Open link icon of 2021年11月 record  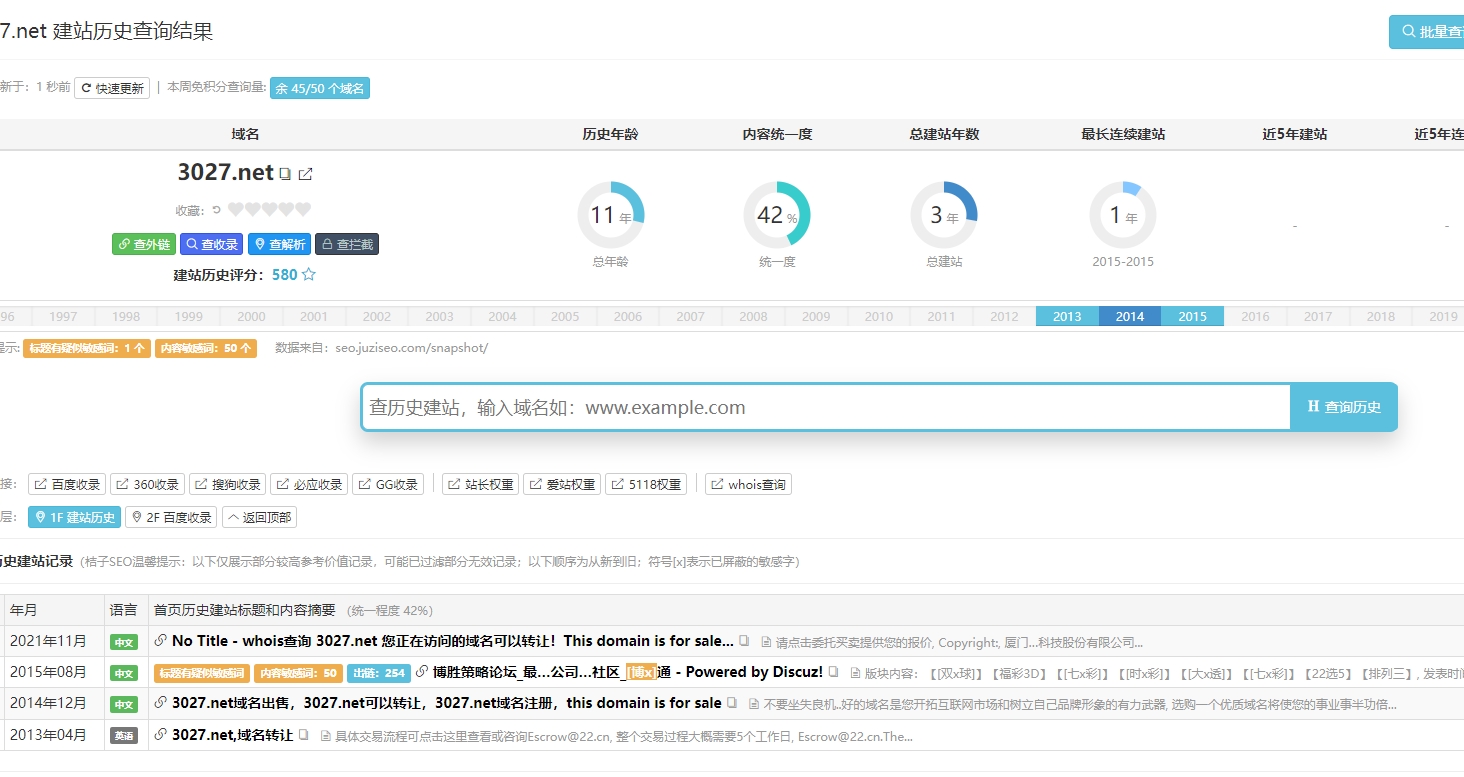point(160,641)
